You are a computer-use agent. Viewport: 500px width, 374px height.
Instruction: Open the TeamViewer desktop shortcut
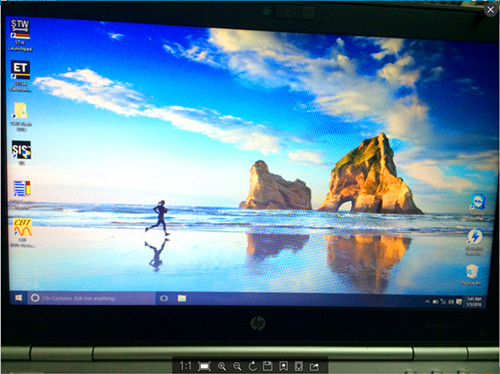click(x=478, y=207)
